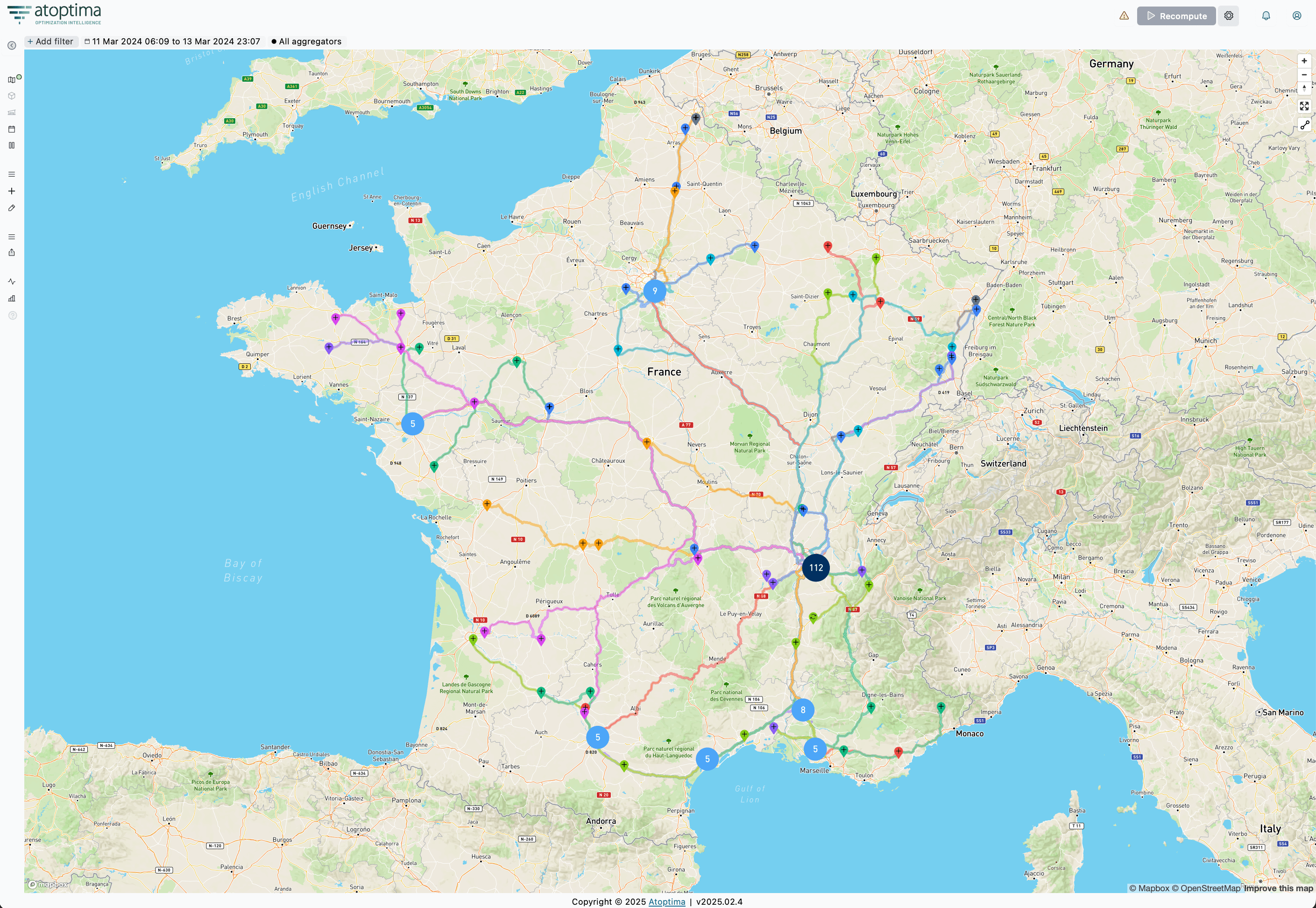Viewport: 1316px width, 908px height.
Task: Click the first hamburger menu in sidebar
Action: 11,175
